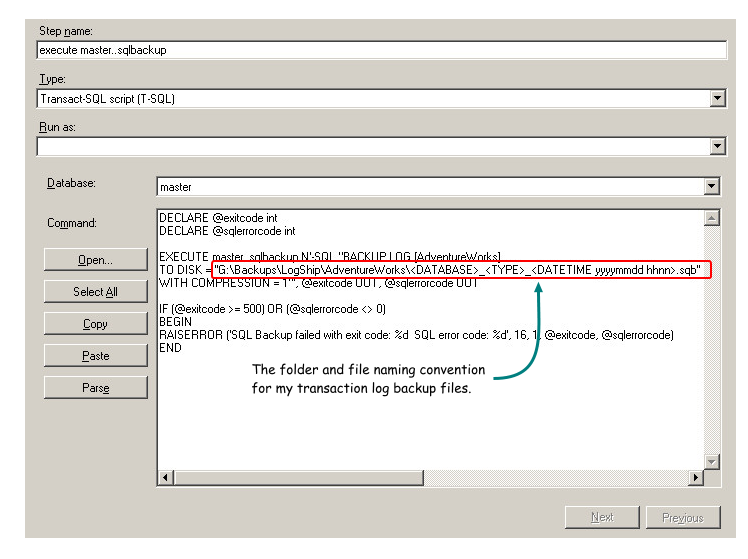The image size is (748, 559).
Task: Expand the Type dropdown arrow
Action: [717, 98]
